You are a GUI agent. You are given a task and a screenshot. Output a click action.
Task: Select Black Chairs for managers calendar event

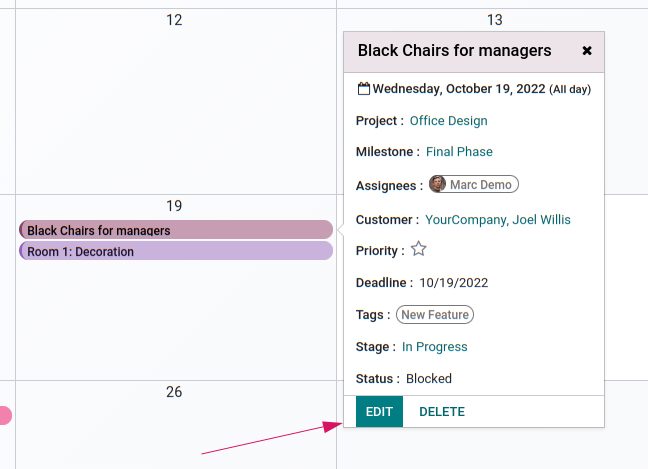[176, 230]
